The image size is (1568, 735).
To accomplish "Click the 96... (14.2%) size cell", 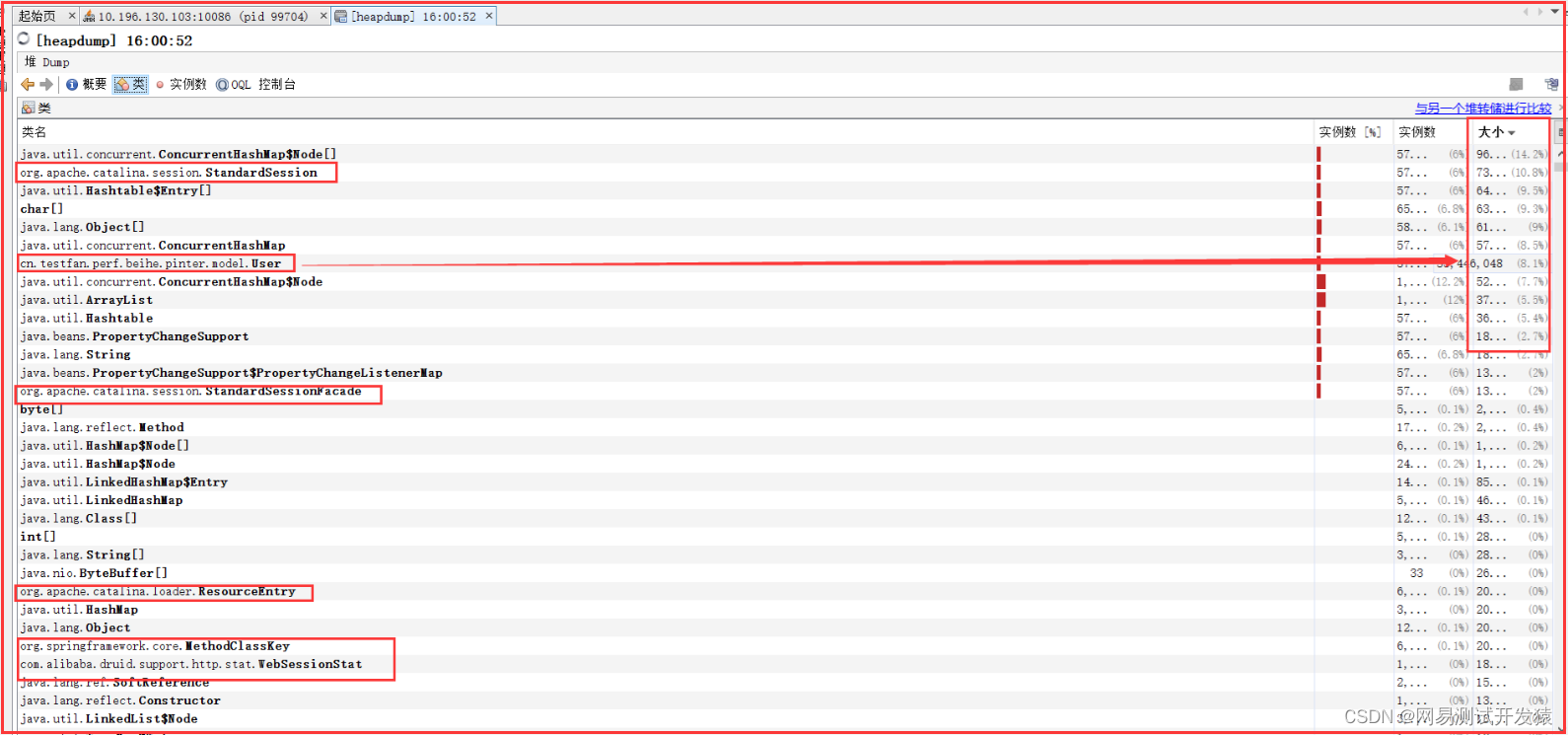I will [x=1511, y=155].
